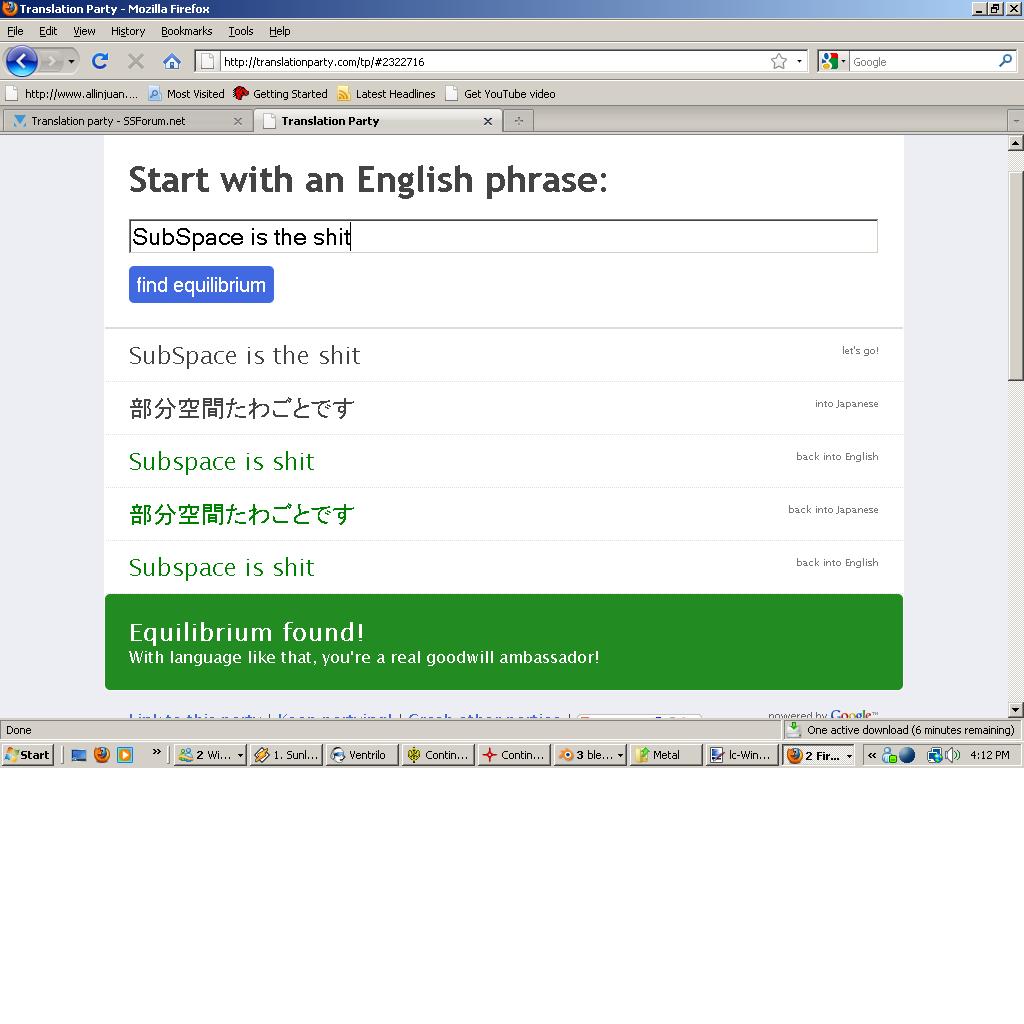This screenshot has height=1024, width=1024.
Task: Click the search magnifier icon
Action: (x=1005, y=61)
